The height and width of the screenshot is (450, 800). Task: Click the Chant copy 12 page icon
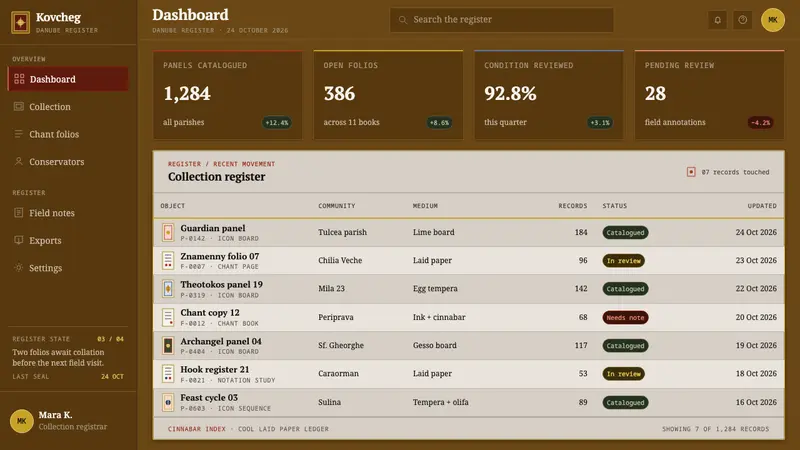click(168, 317)
